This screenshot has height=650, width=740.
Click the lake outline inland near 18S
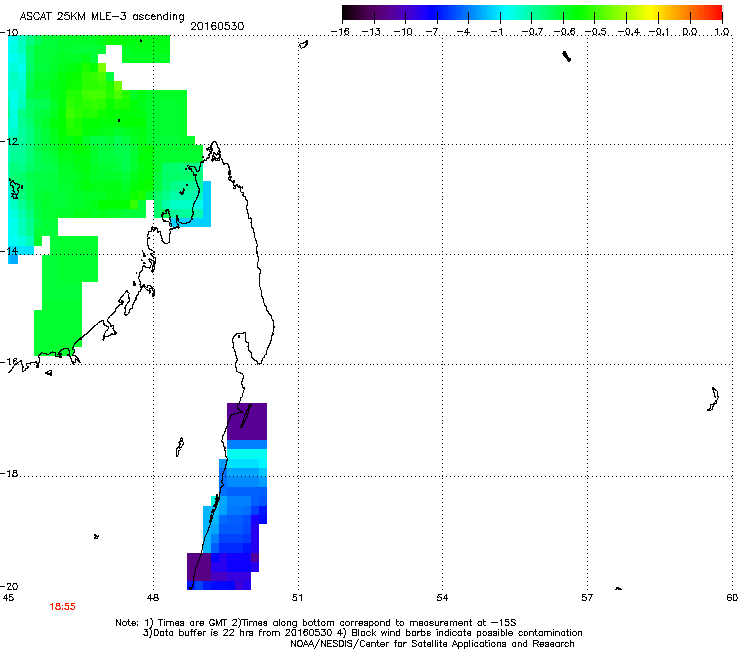[180, 447]
